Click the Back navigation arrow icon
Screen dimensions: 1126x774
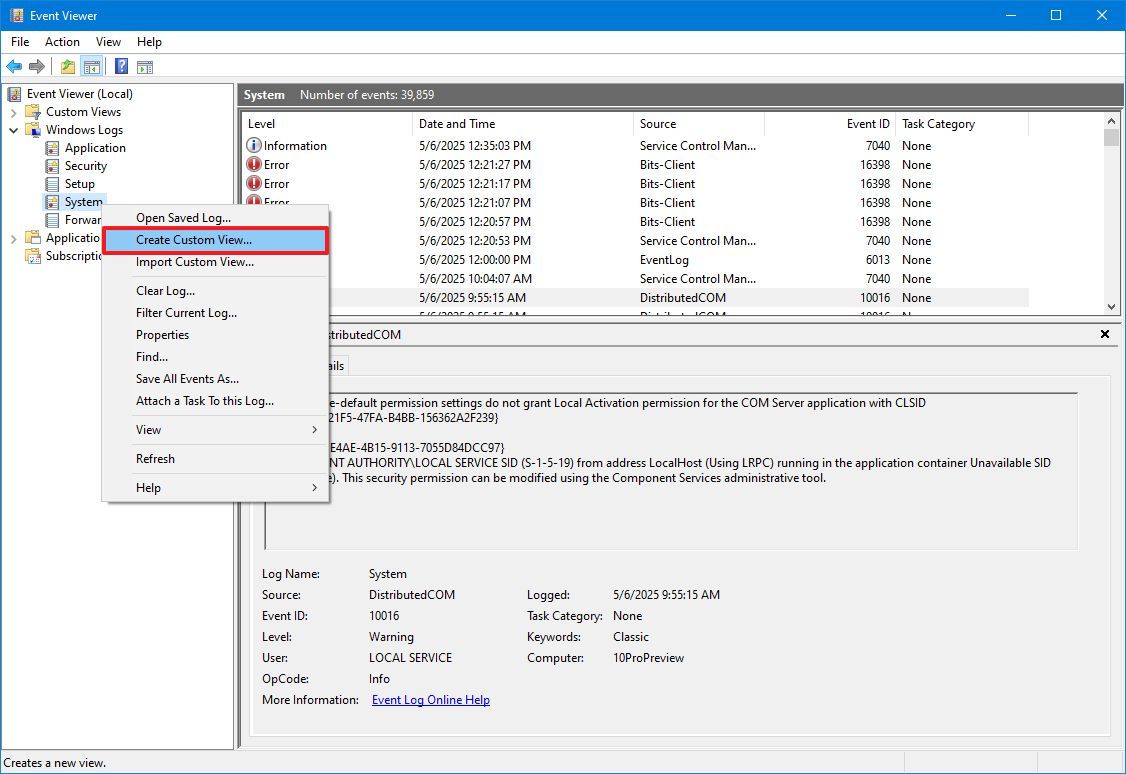[x=14, y=66]
